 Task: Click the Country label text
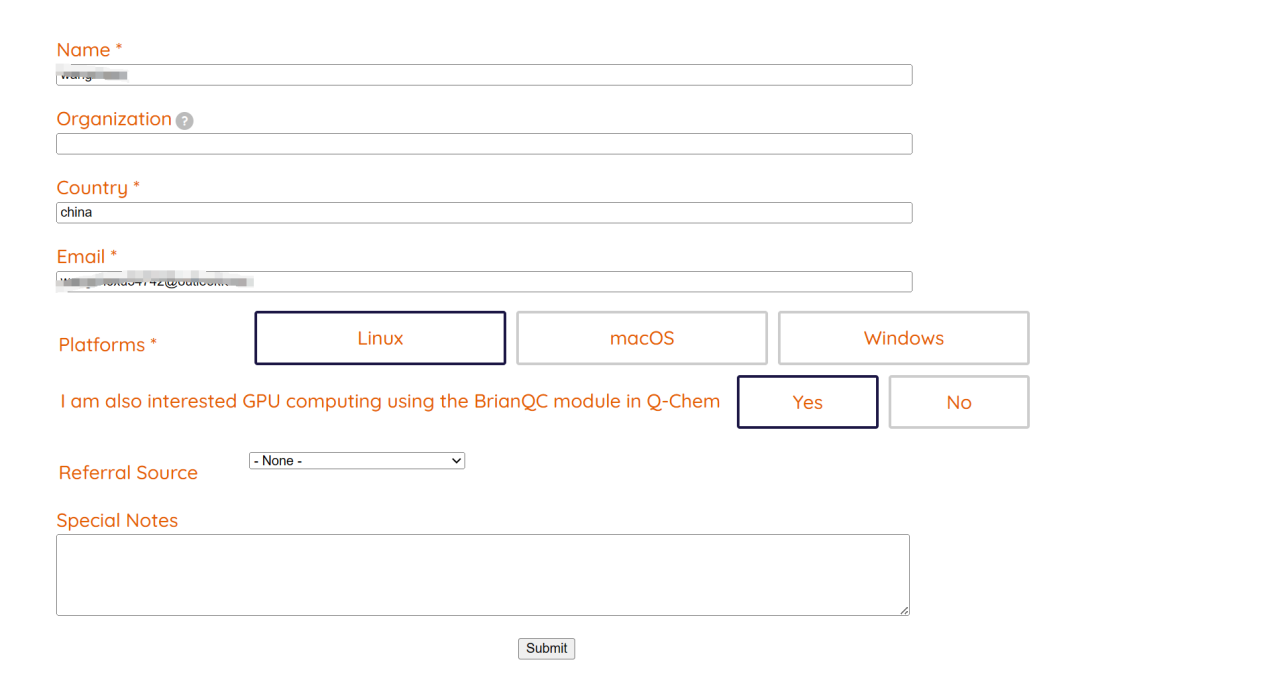(92, 188)
